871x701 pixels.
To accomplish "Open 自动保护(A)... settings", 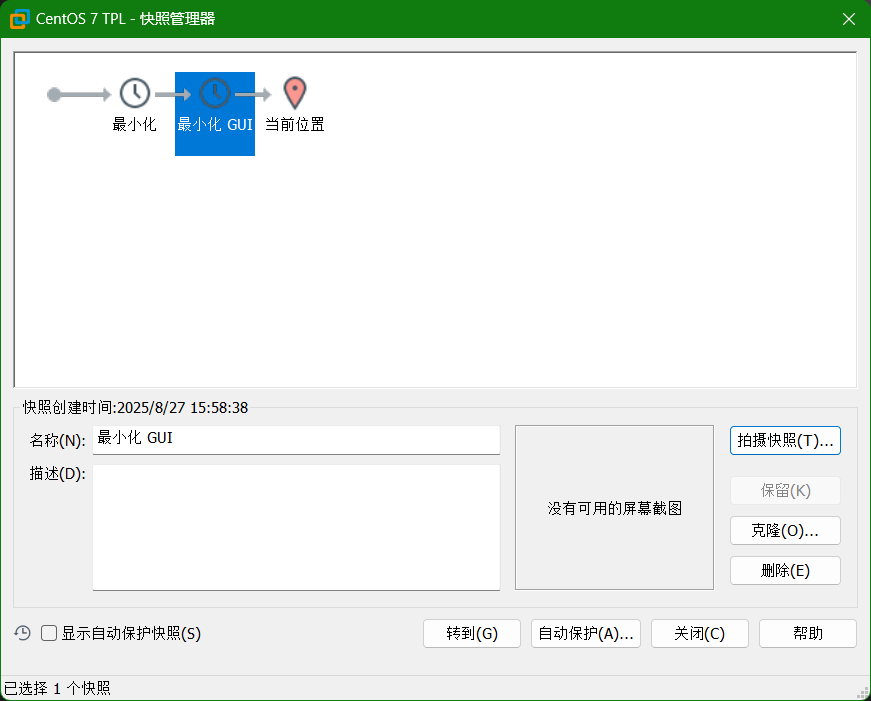I will tap(585, 634).
